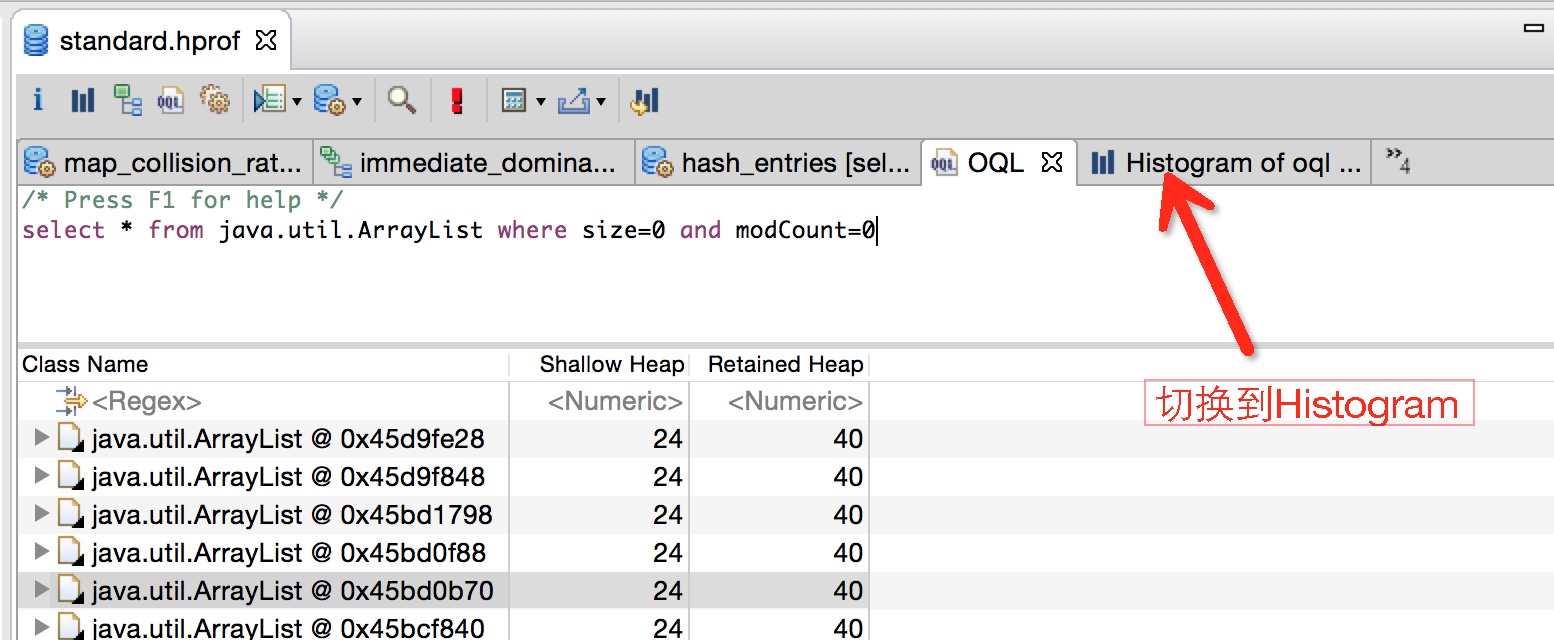Viewport: 1554px width, 640px height.
Task: Switch to the Histogram of oql tab
Action: pos(1226,163)
